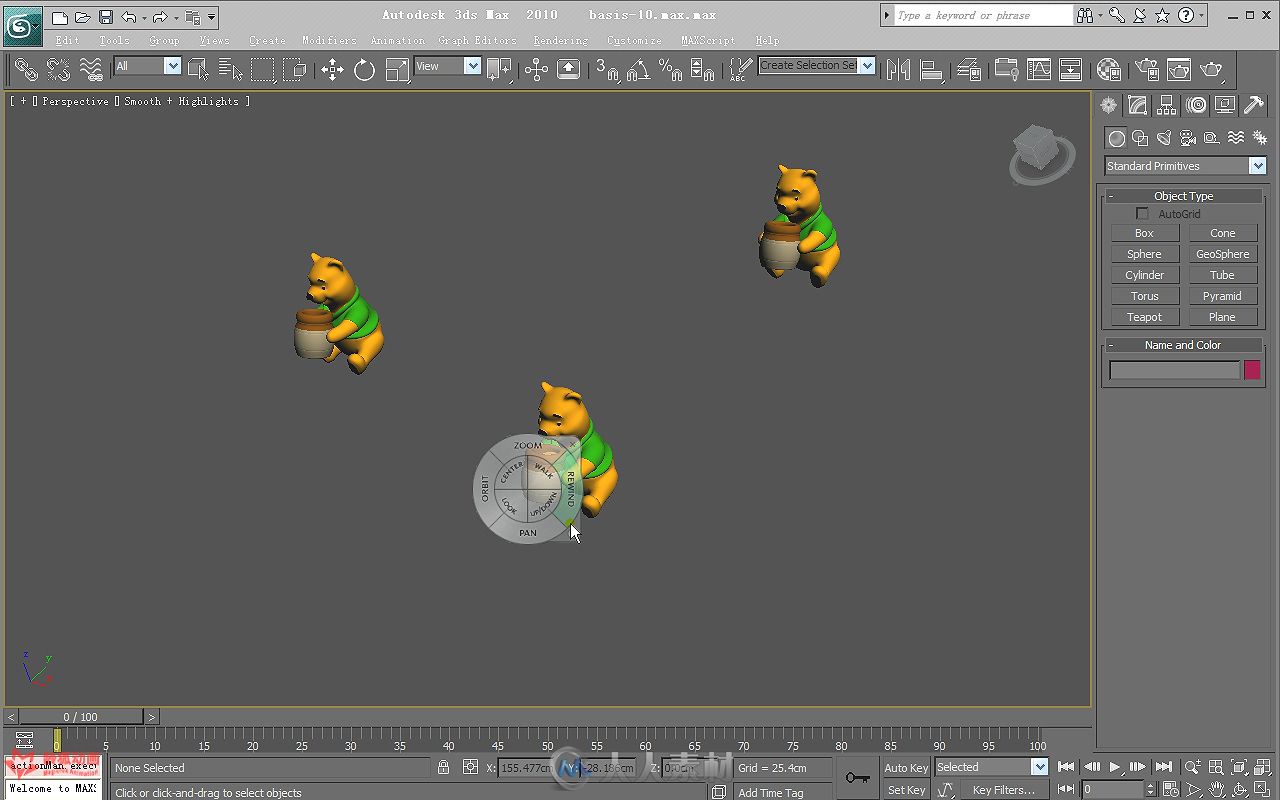The height and width of the screenshot is (800, 1280).
Task: Open the Quick Access toolbar customize arrow
Action: click(212, 17)
